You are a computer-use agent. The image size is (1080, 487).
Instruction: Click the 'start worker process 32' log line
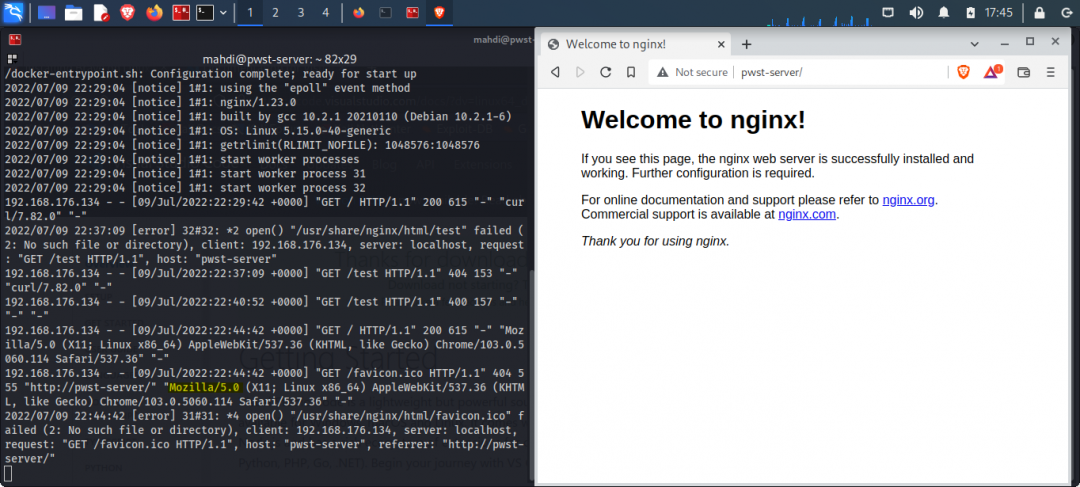[x=185, y=188]
